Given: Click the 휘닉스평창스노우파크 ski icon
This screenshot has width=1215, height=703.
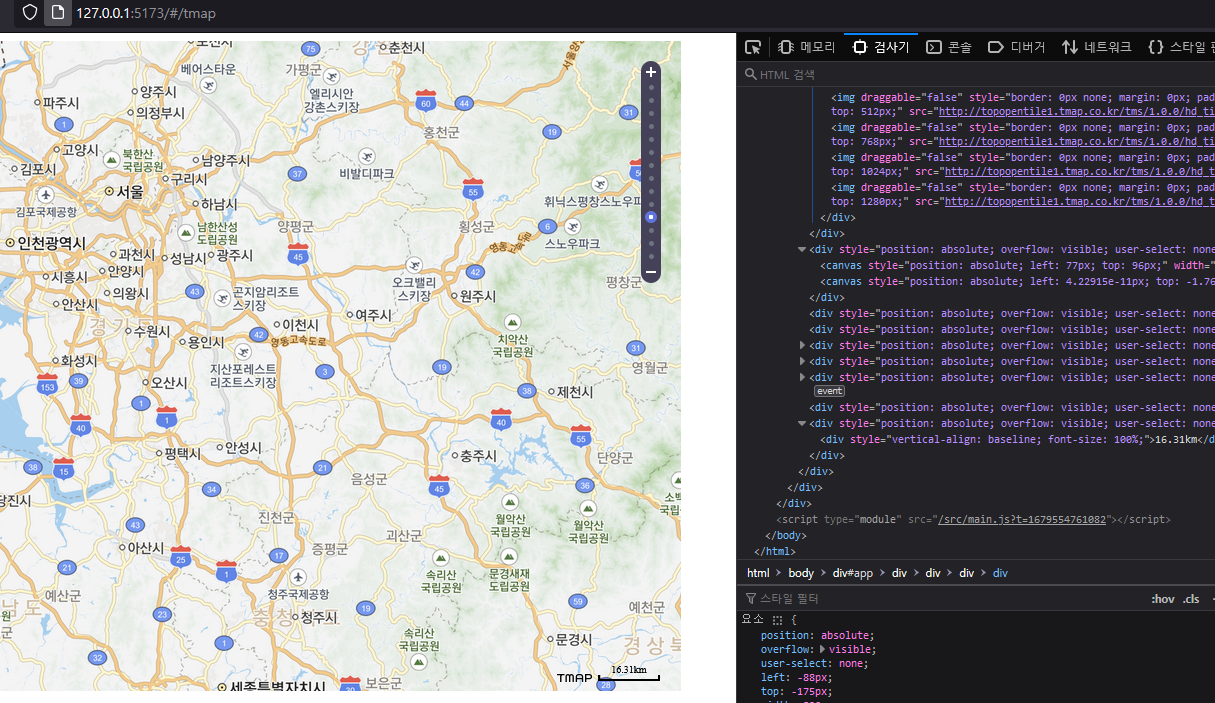Looking at the screenshot, I should [x=599, y=184].
